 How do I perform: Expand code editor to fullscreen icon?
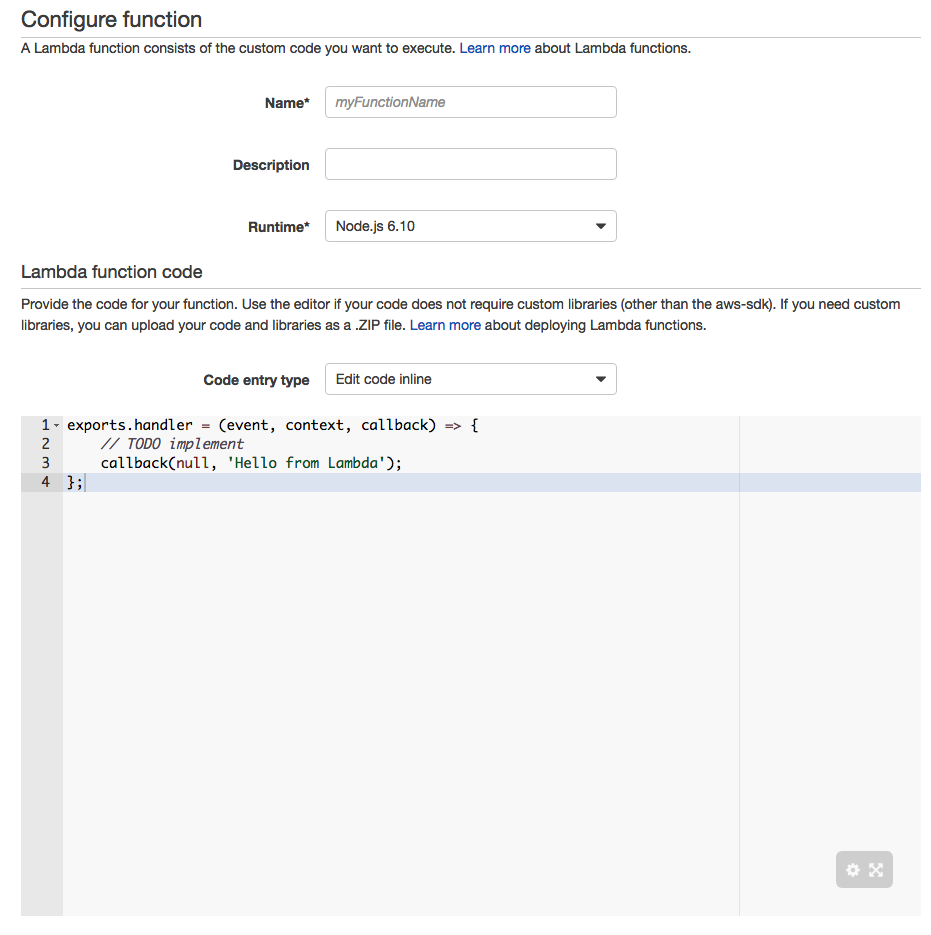tap(876, 870)
